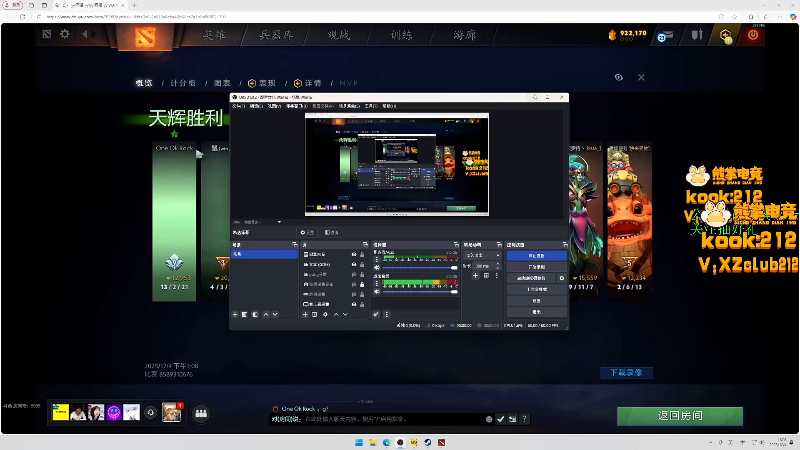The image size is (800, 450).
Task: Open three-dot menu of first mixer track
Action: [x=377, y=260]
